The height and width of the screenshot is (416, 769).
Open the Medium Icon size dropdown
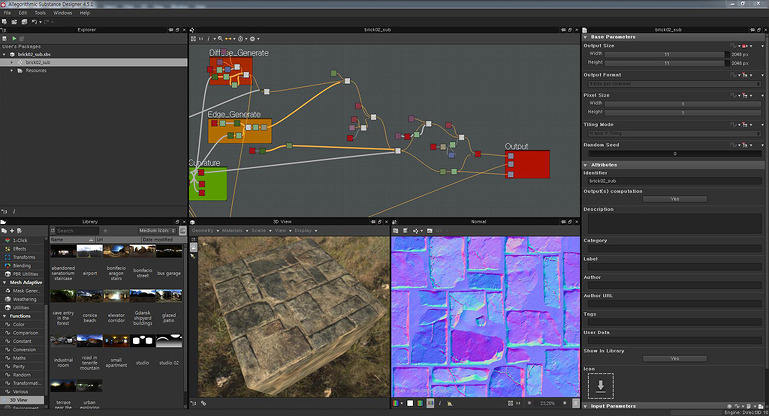pyautogui.click(x=157, y=231)
